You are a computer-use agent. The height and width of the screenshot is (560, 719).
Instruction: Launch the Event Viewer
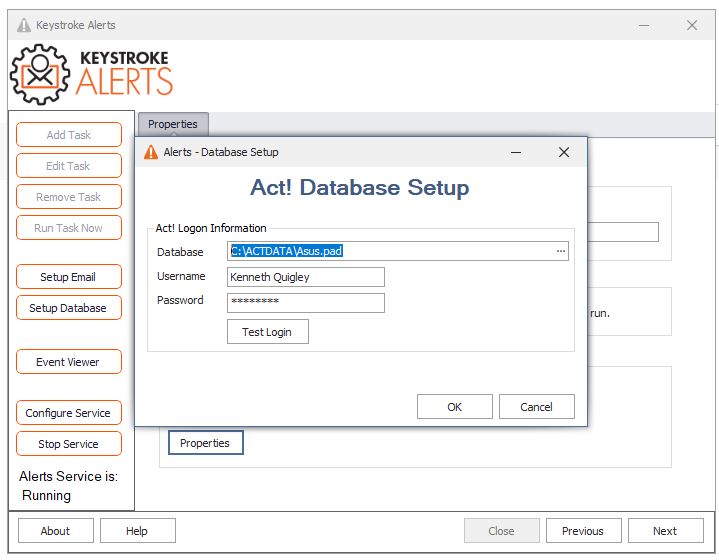(x=69, y=362)
